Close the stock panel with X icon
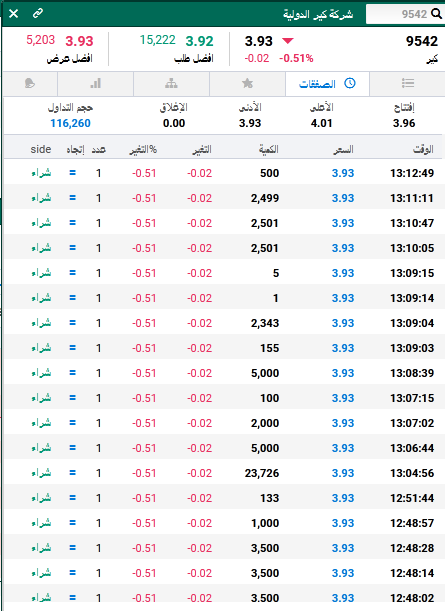 pyautogui.click(x=13, y=14)
